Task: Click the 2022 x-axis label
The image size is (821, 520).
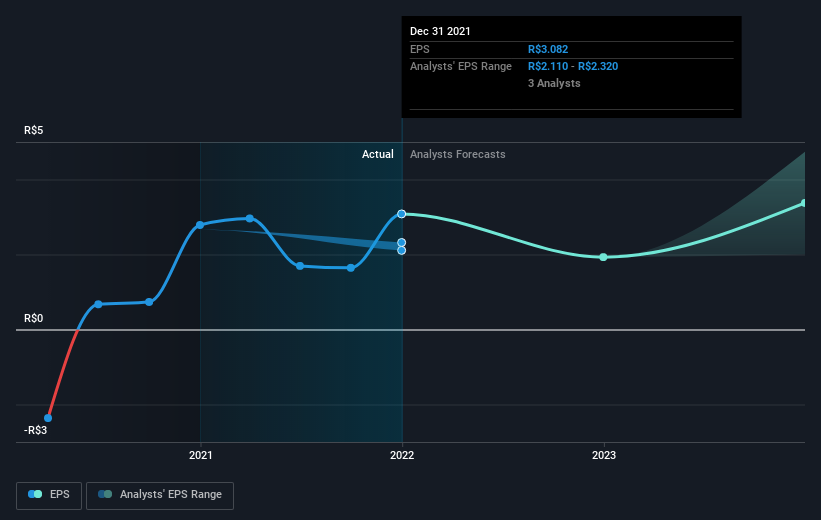Action: [x=402, y=455]
